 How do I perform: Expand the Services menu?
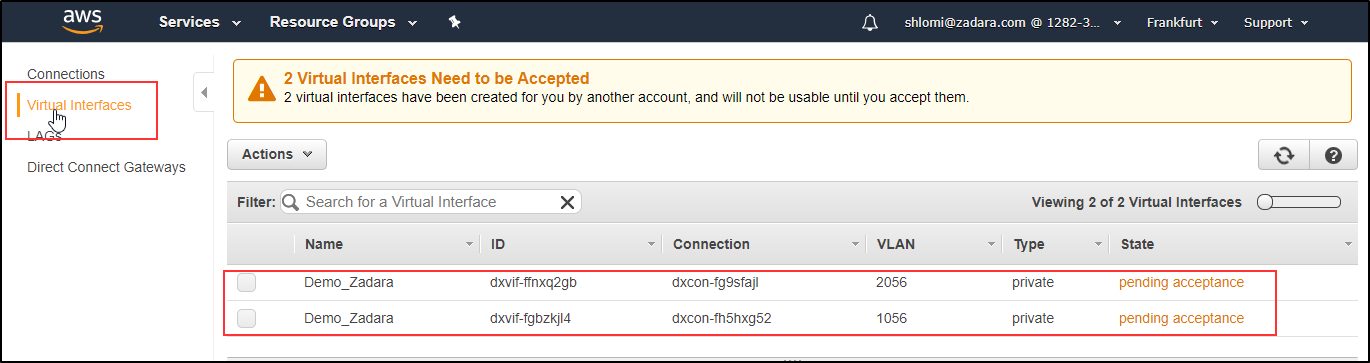pos(200,22)
